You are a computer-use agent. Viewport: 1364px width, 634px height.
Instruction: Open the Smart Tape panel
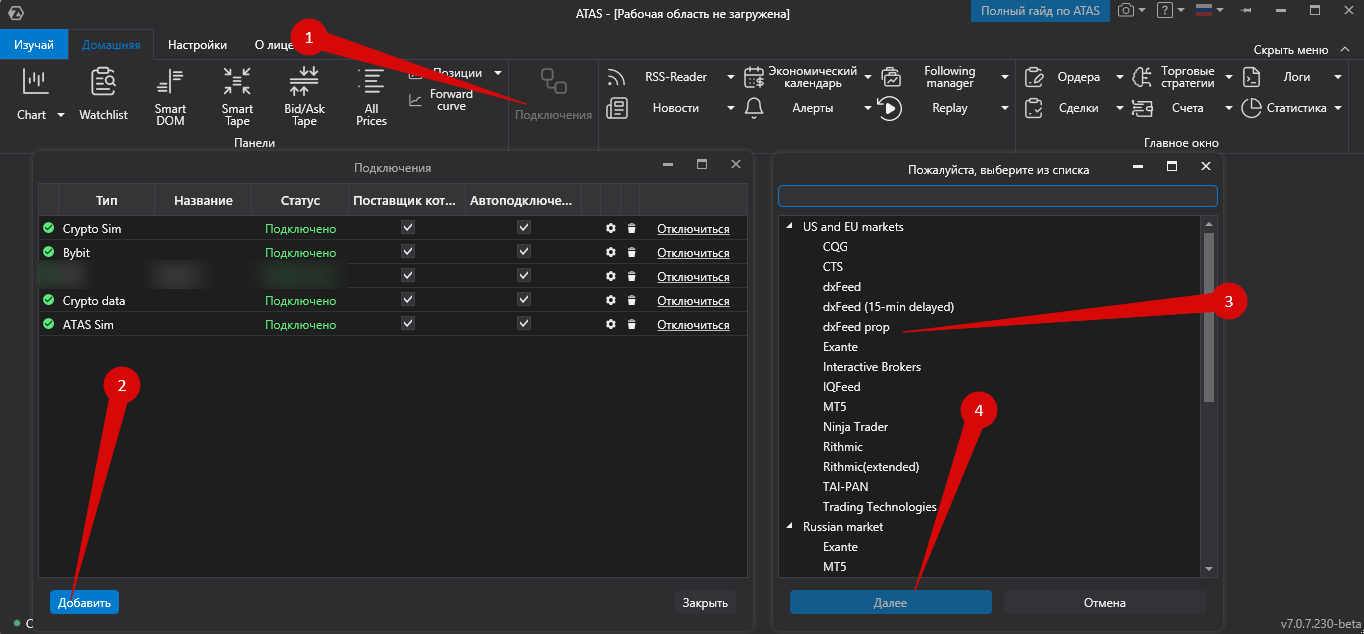[237, 96]
